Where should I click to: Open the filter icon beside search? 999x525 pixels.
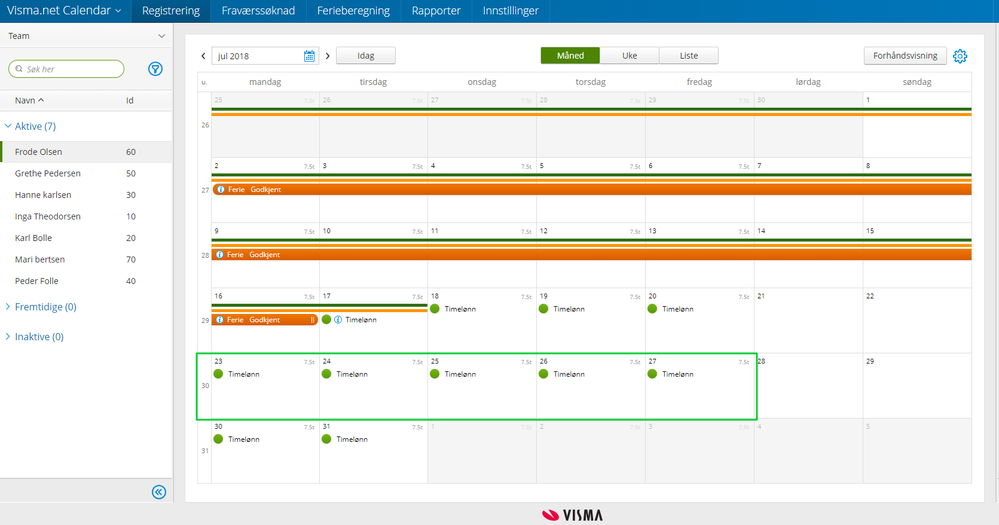155,69
